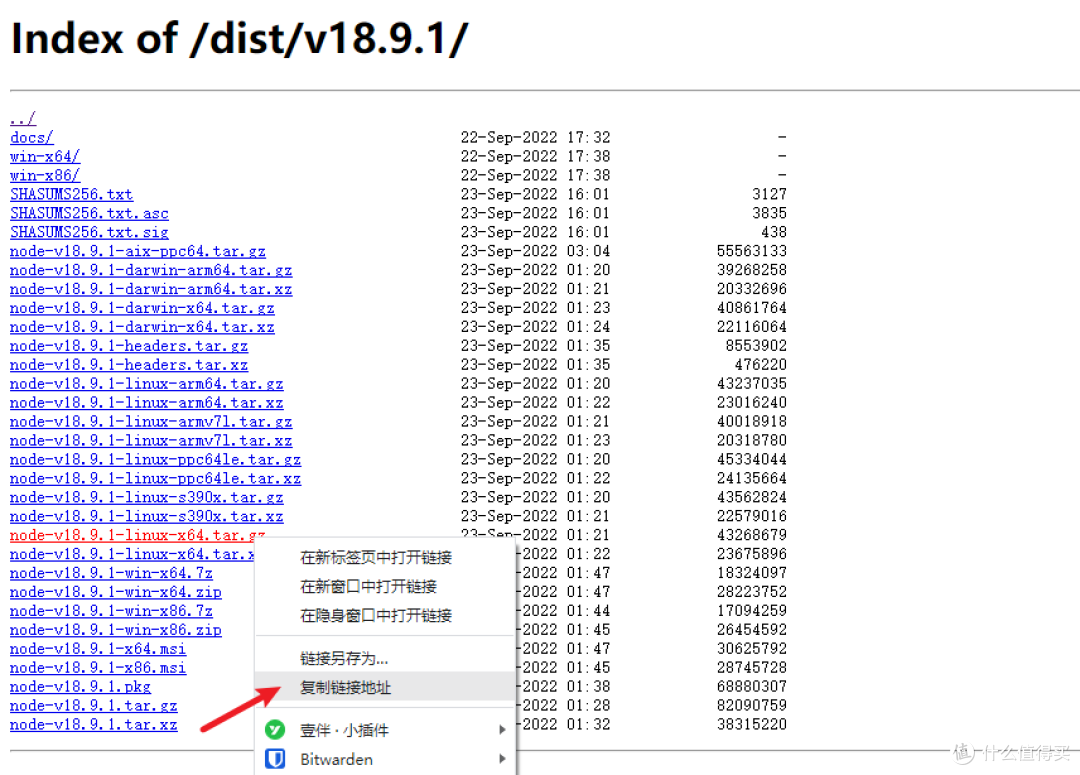The width and height of the screenshot is (1080, 775).
Task: Open the win-x64/ directory
Action: (44, 156)
